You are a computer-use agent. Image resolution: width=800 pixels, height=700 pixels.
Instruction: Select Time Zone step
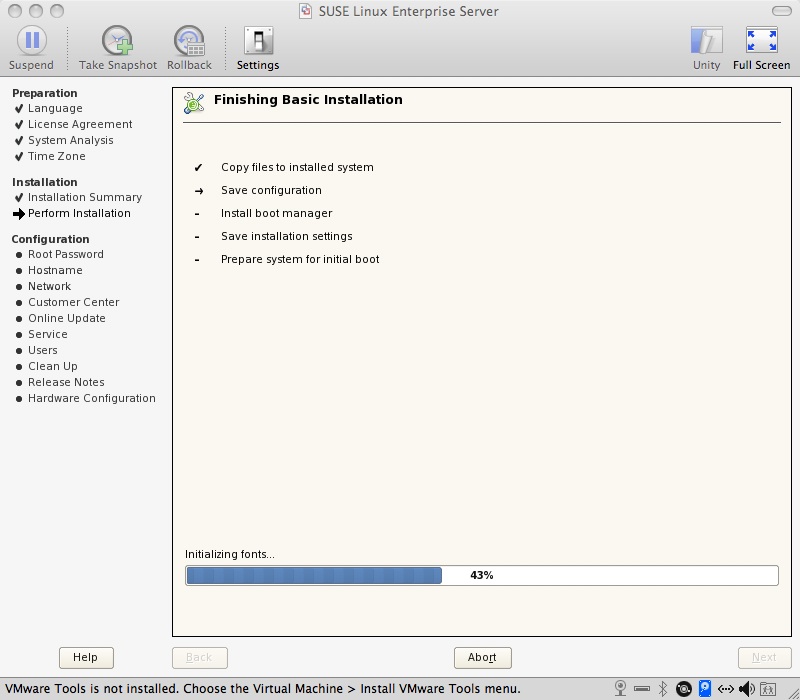click(57, 156)
